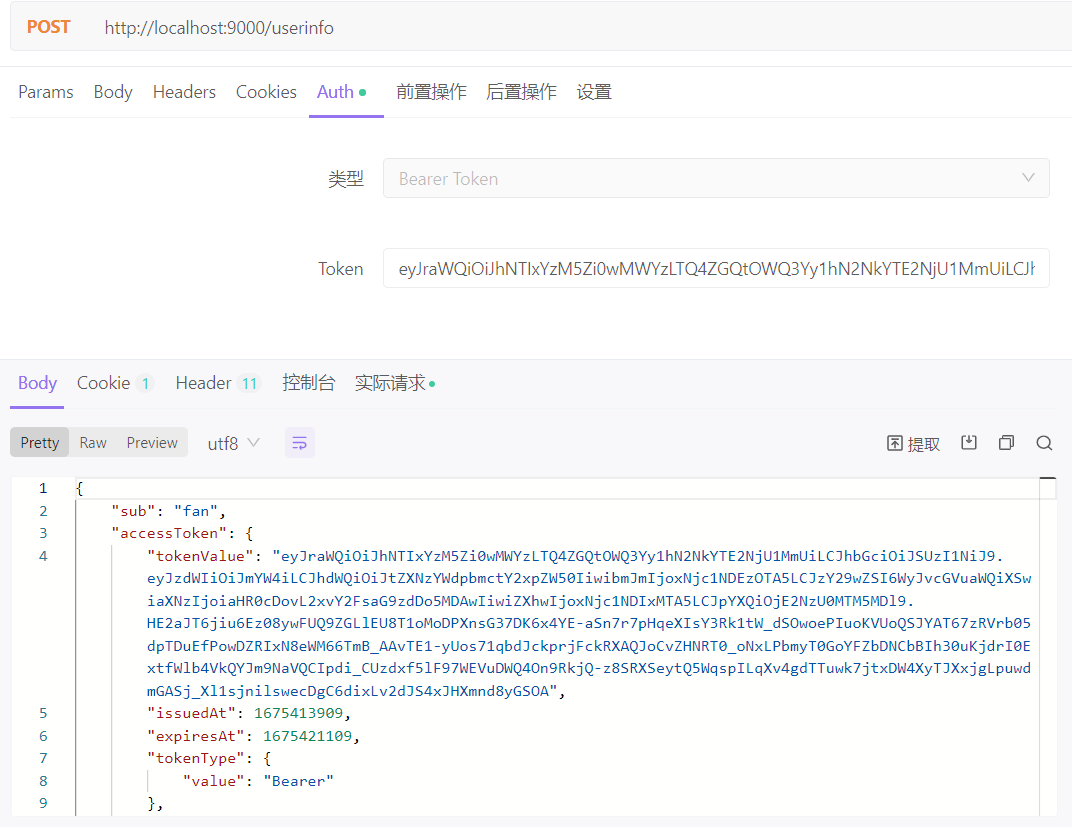This screenshot has width=1072, height=827.
Task: Switch response view to Raw
Action: [93, 443]
